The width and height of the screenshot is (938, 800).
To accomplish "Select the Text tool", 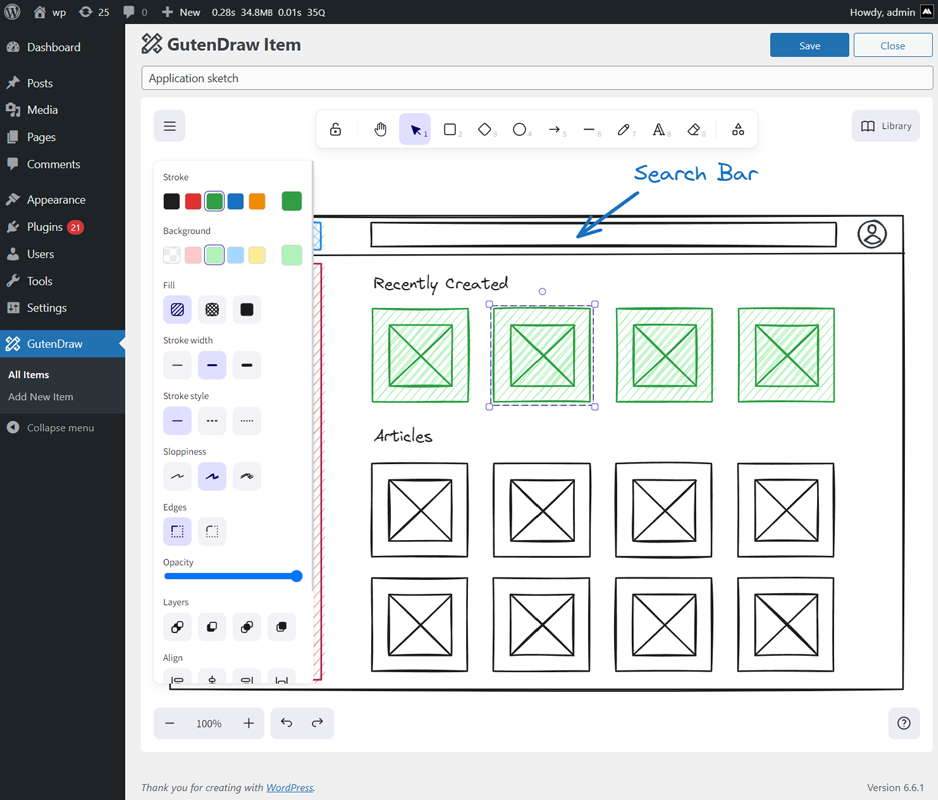I will coord(659,129).
